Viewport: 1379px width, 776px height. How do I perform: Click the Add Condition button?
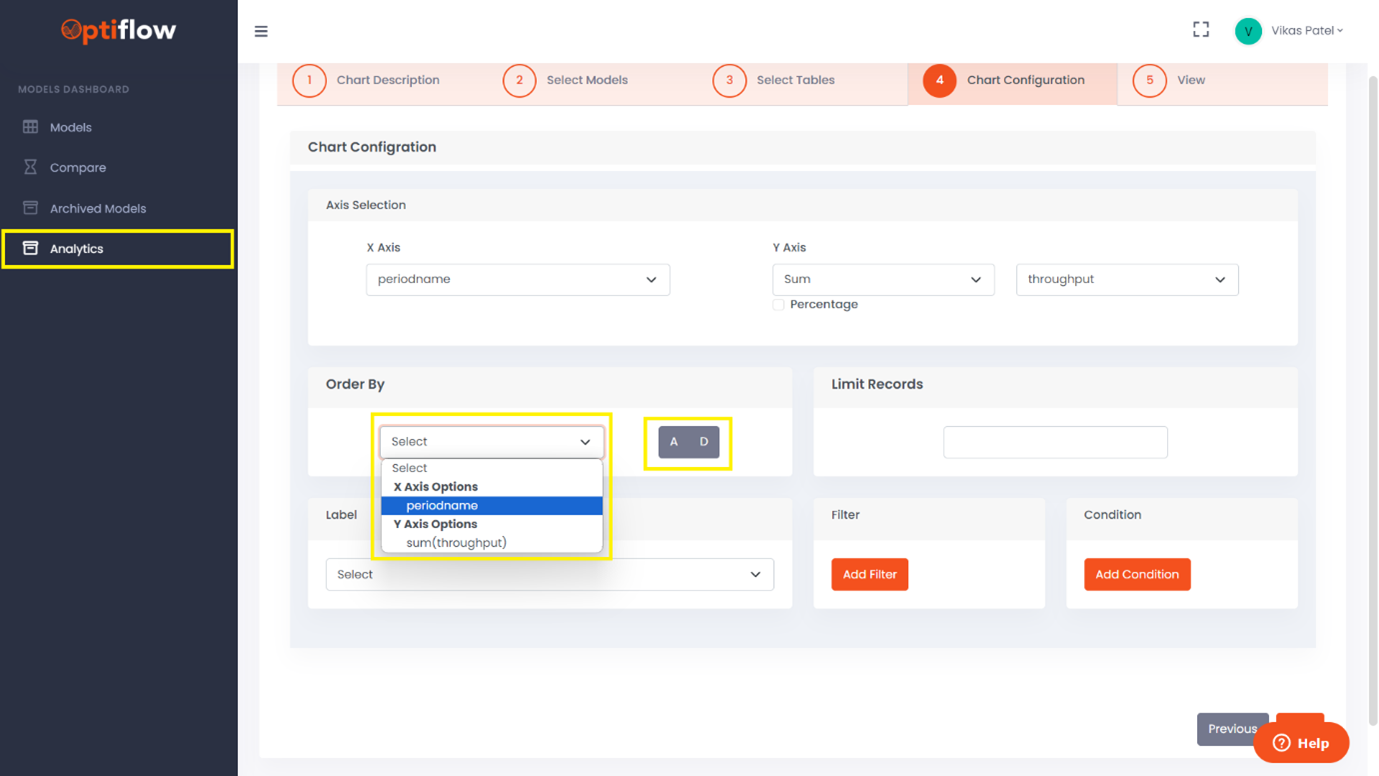[x=1136, y=574]
